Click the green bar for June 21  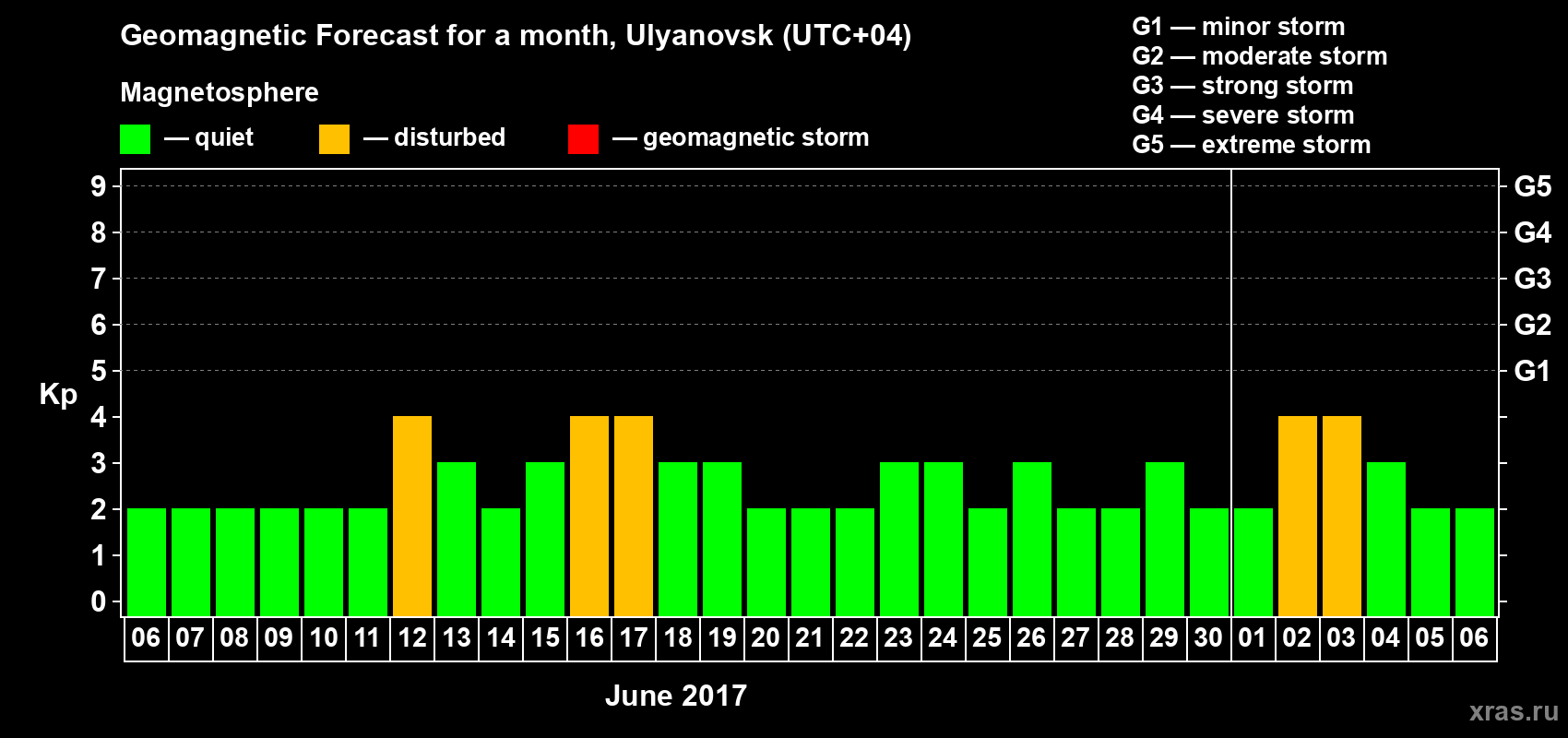[x=811, y=562]
